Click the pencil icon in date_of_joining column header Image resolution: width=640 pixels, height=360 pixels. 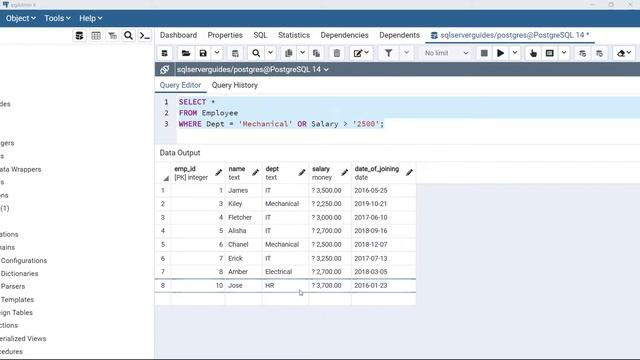click(409, 173)
